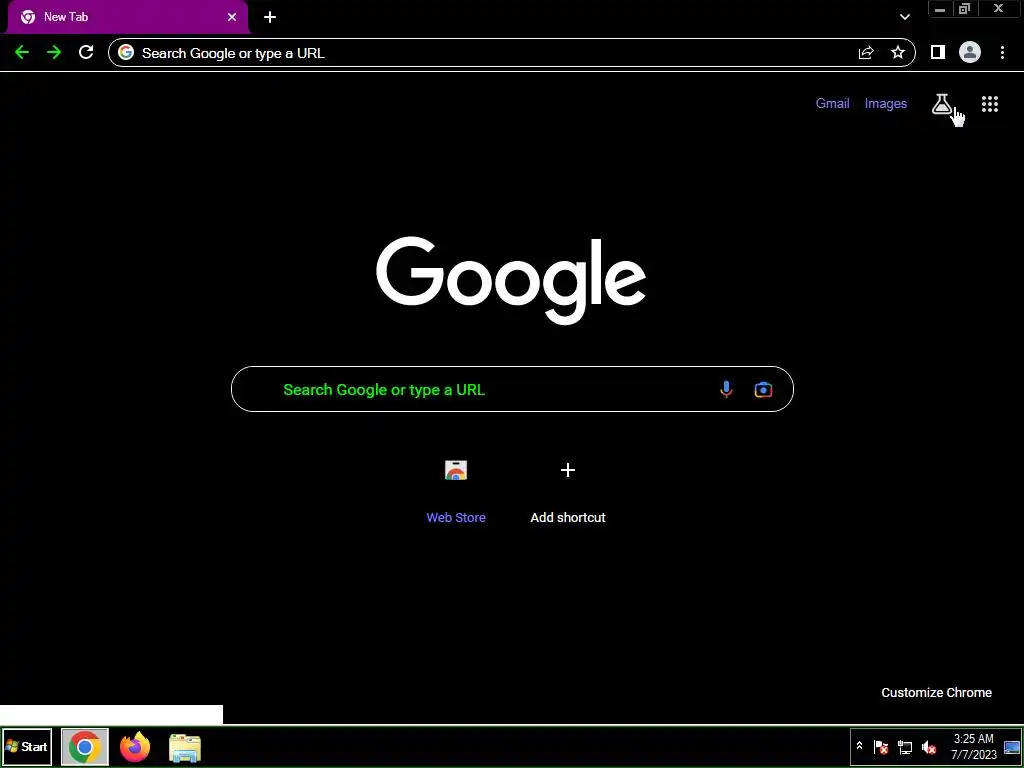The image size is (1024, 768).
Task: Share this page using the share icon
Action: point(866,53)
